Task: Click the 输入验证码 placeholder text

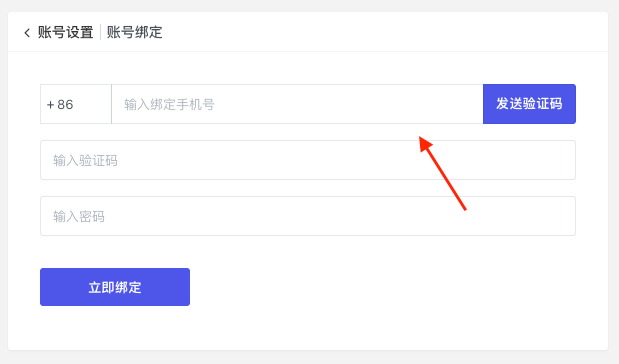Action: (85, 161)
